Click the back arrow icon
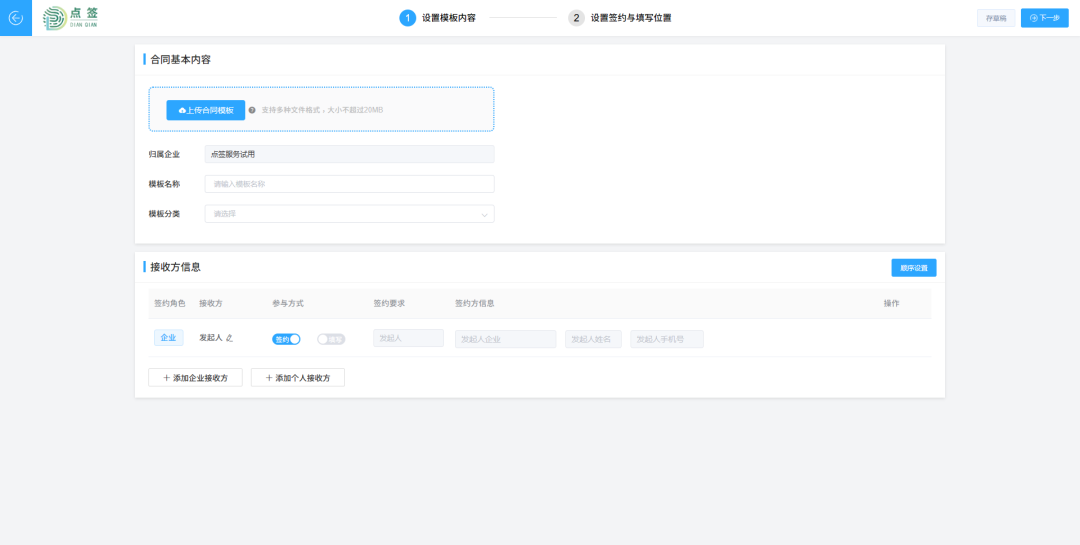The height and width of the screenshot is (545, 1080). [15, 18]
